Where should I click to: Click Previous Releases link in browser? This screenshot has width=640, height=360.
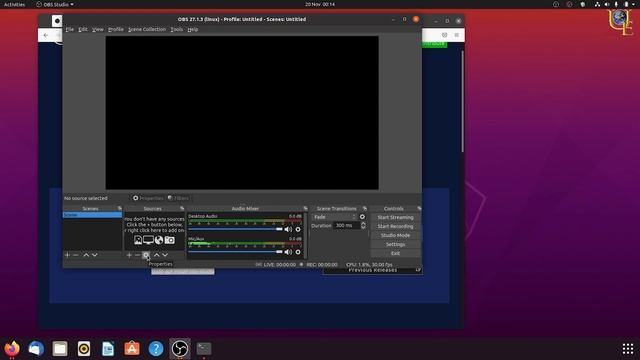pyautogui.click(x=373, y=270)
